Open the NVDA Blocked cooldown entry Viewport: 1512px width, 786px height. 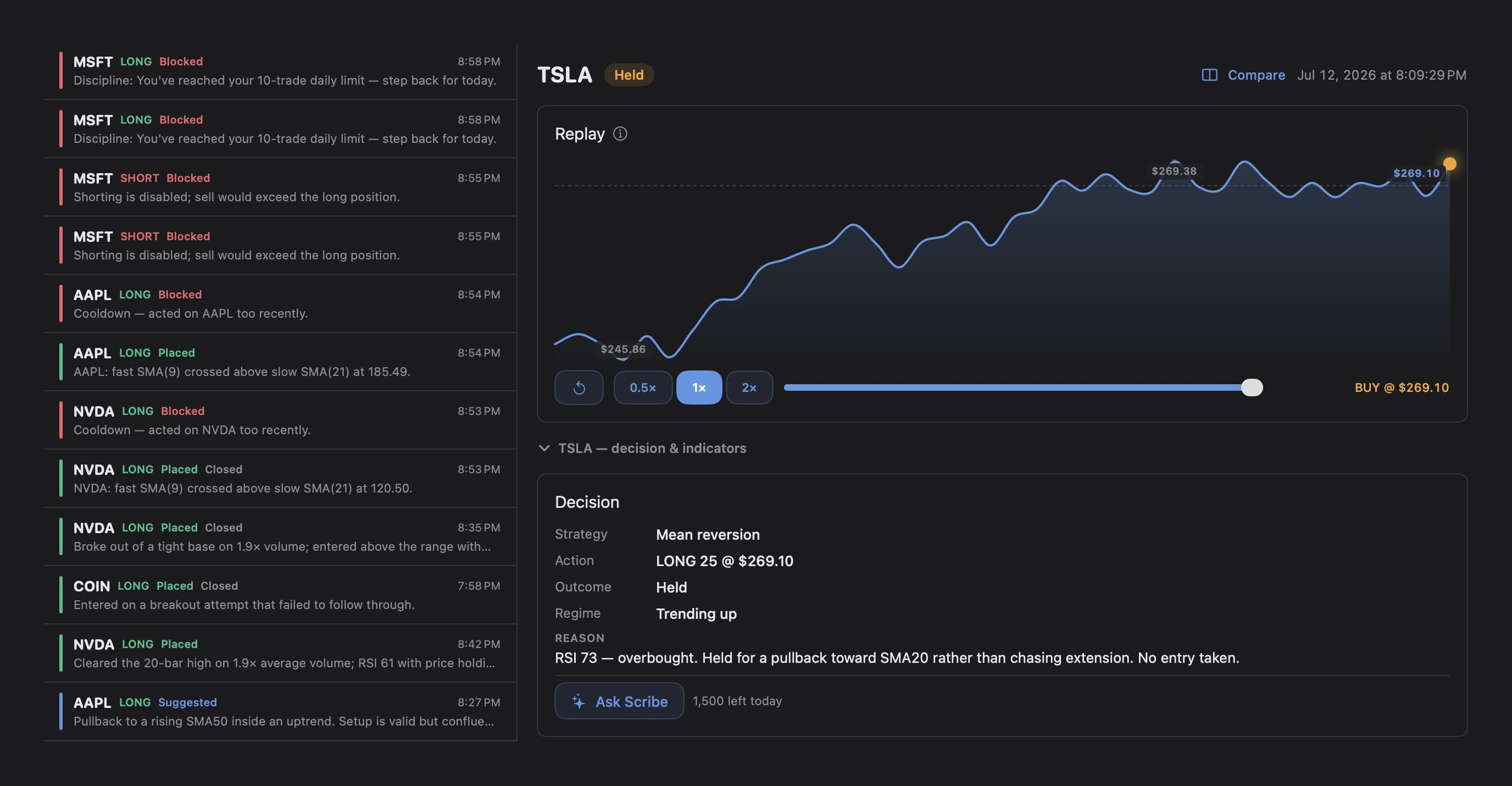[281, 420]
